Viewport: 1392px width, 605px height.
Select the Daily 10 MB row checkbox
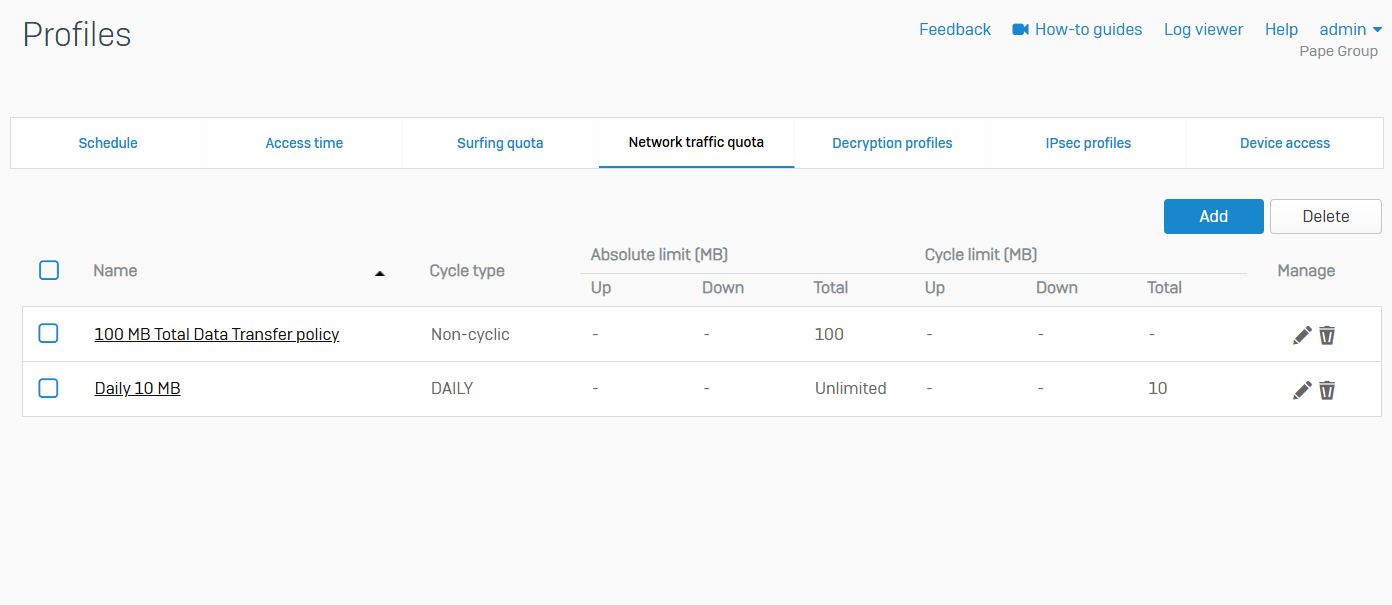click(x=48, y=388)
